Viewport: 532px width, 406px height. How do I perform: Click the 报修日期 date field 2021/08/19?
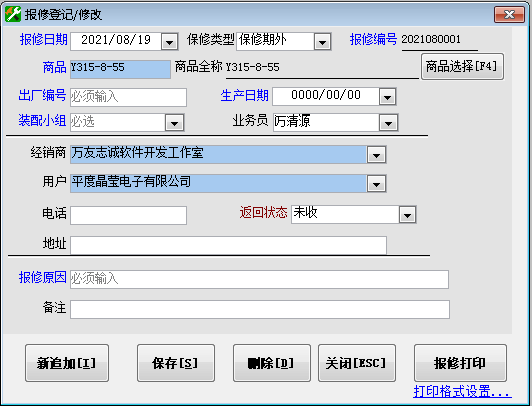116,41
